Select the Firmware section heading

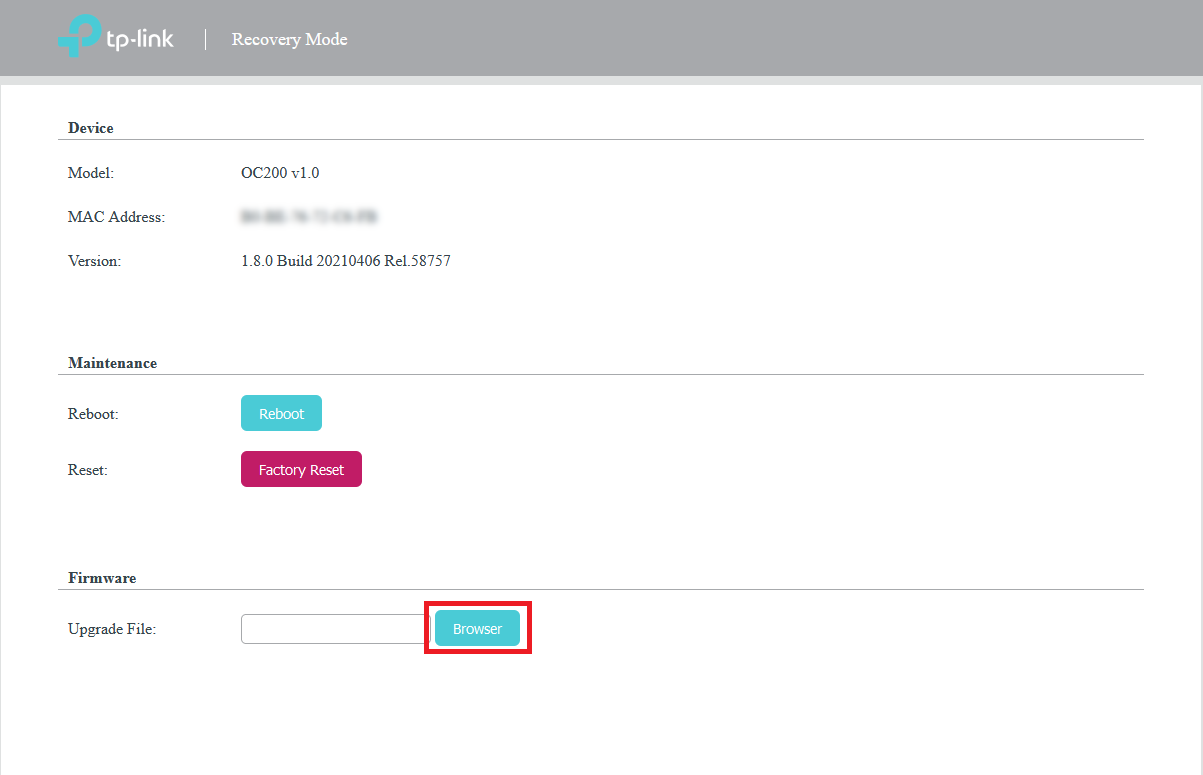pyautogui.click(x=102, y=578)
